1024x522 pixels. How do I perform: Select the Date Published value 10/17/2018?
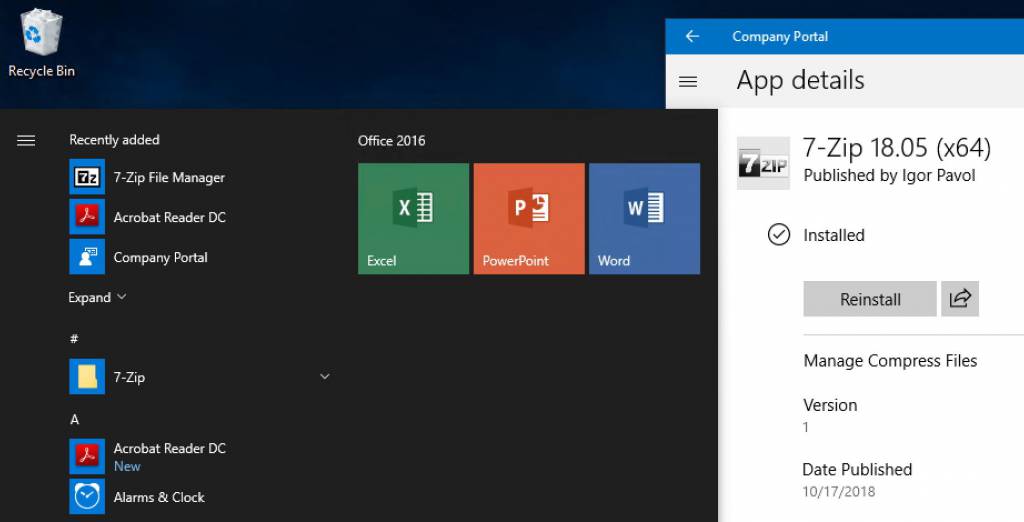[x=839, y=491]
